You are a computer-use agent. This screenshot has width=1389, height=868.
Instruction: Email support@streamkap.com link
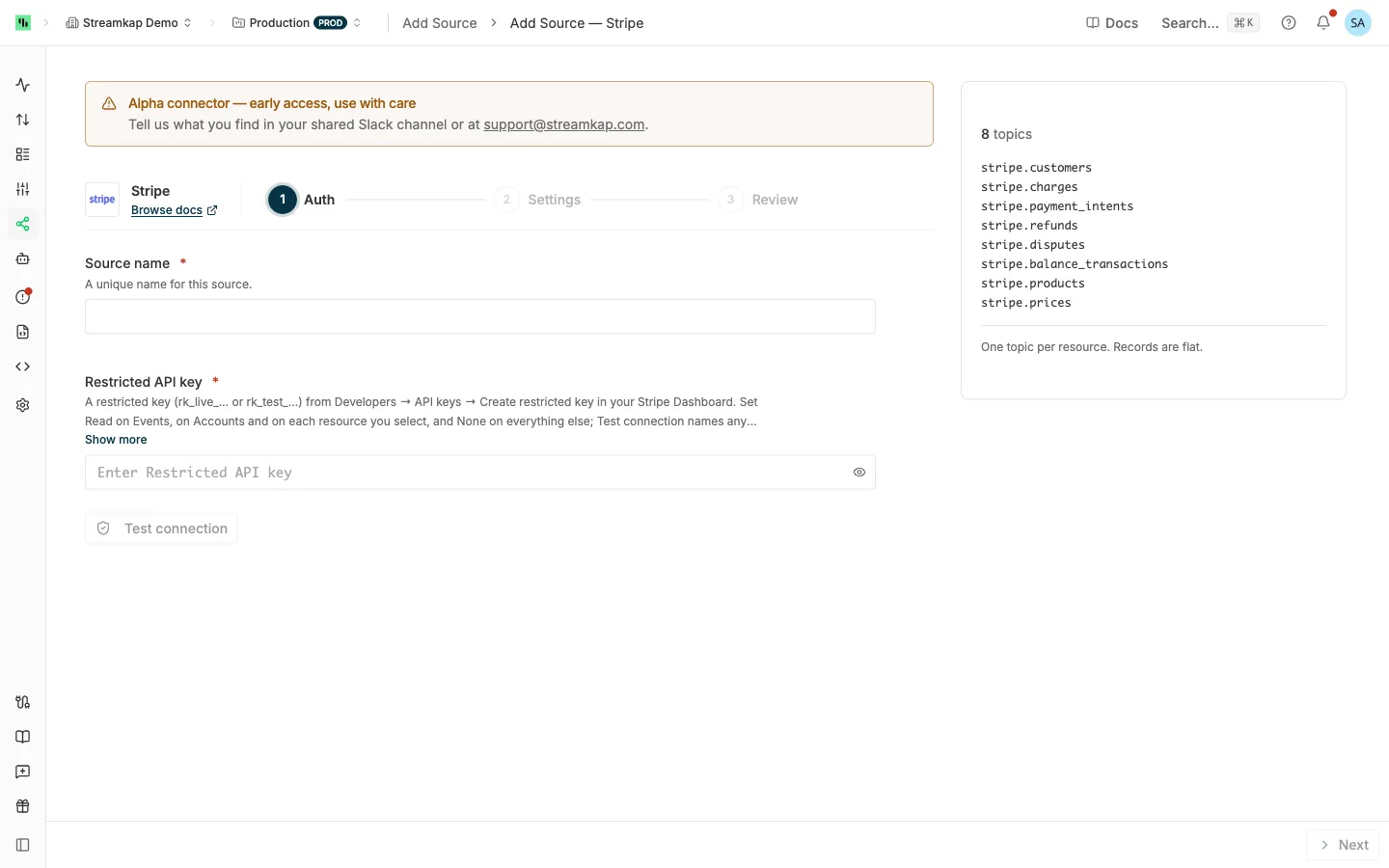point(564,124)
